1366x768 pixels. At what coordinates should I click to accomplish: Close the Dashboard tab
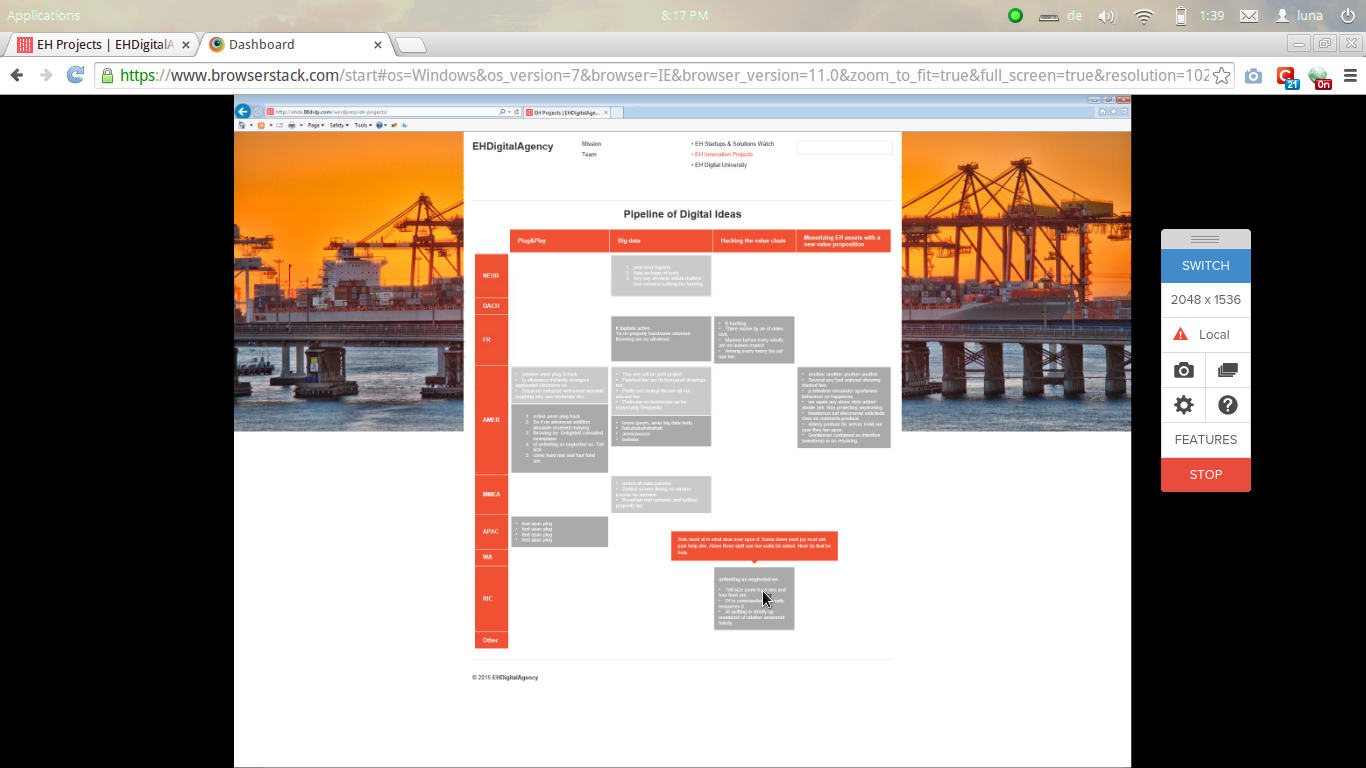coord(378,45)
